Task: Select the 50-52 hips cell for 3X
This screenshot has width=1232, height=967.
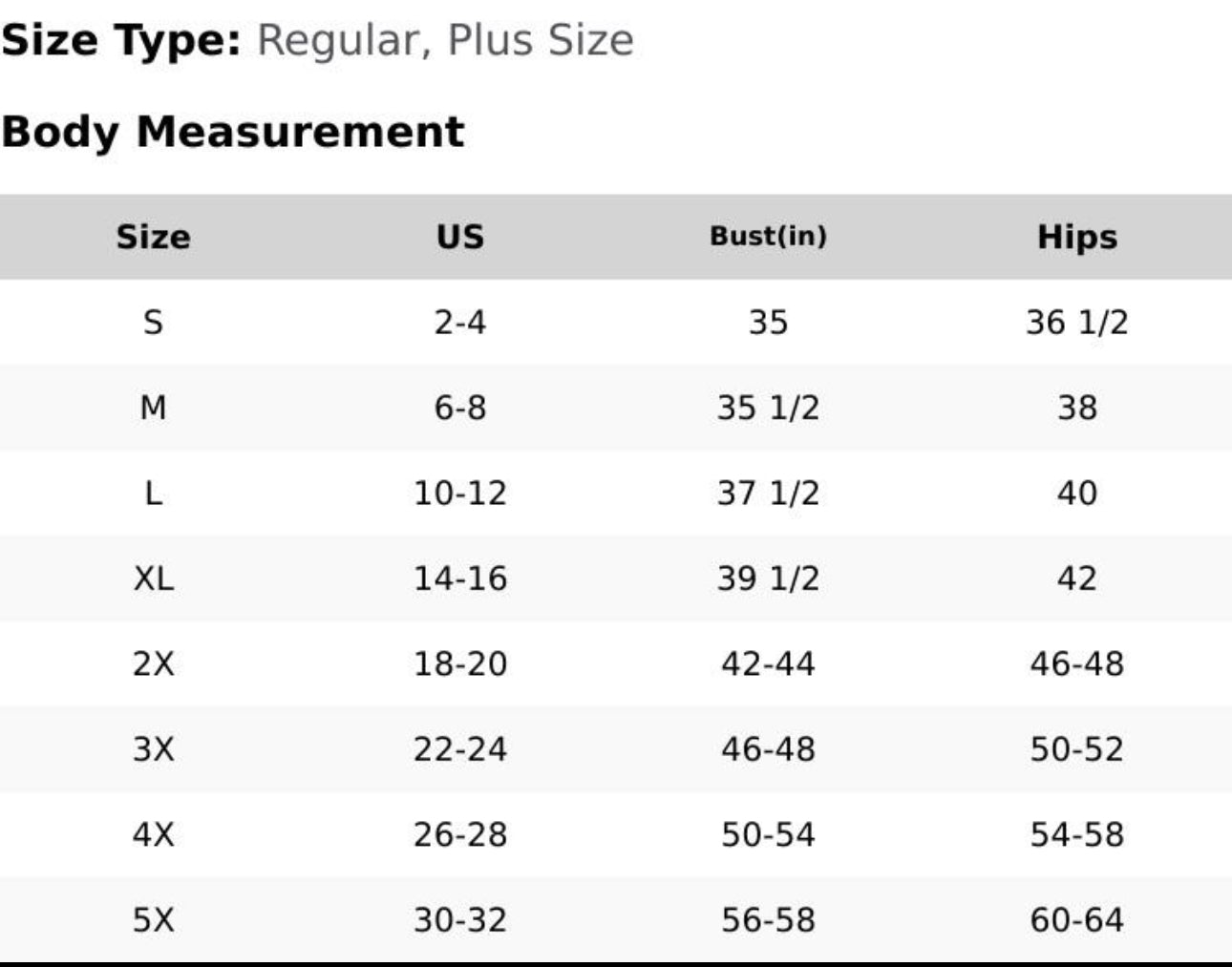Action: tap(1076, 749)
